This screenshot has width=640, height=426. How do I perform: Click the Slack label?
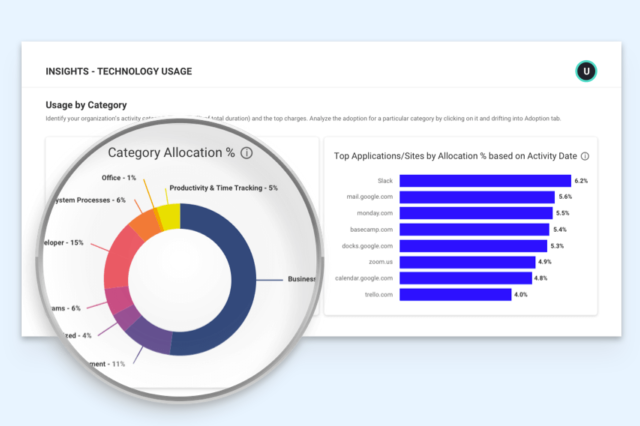coord(385,181)
